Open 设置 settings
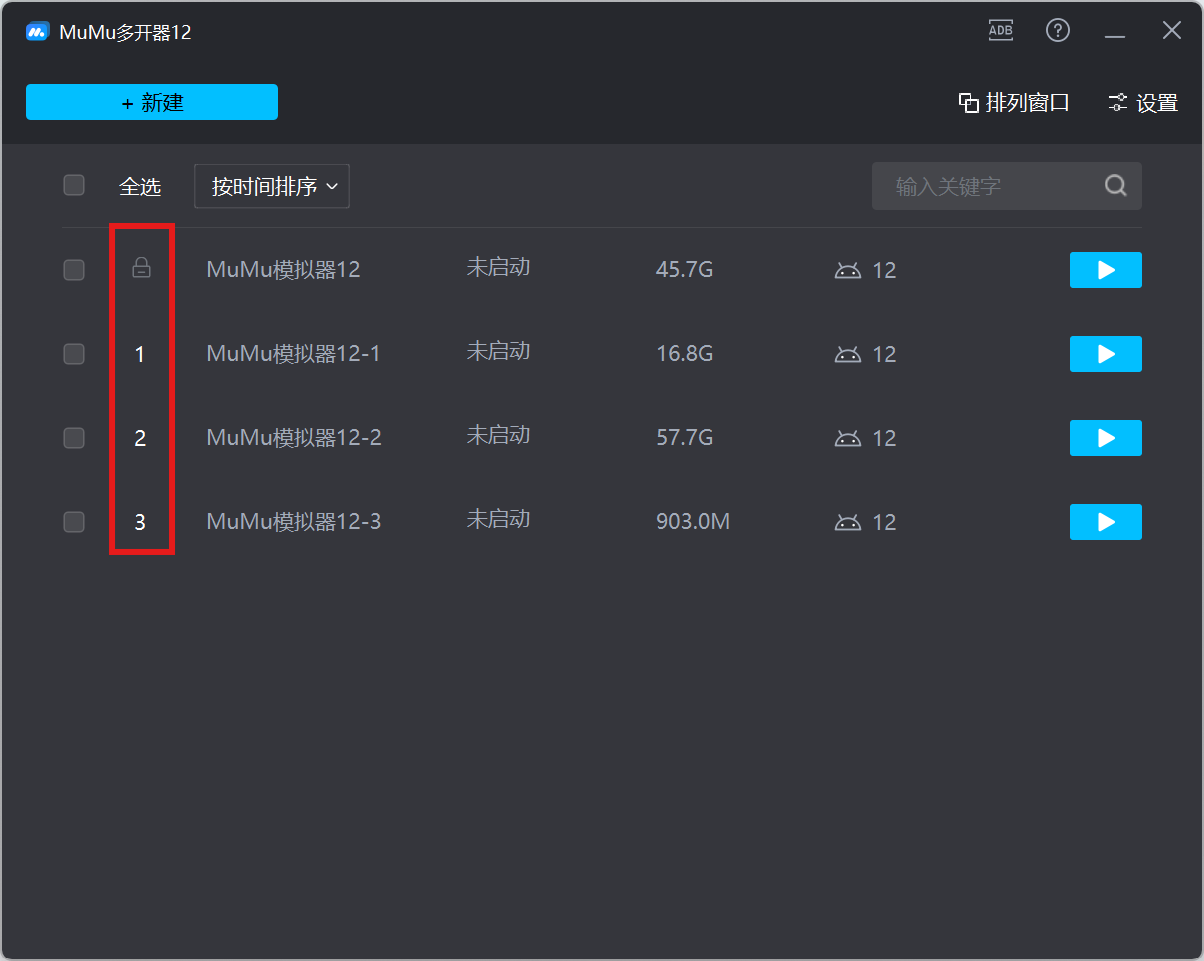This screenshot has width=1204, height=961. (x=1143, y=103)
